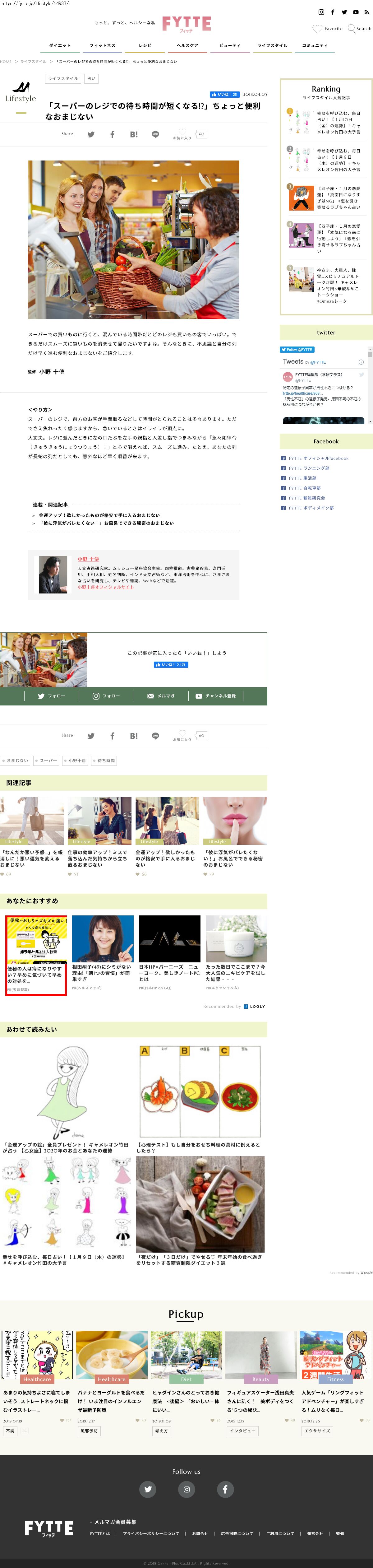The height and width of the screenshot is (1568, 373).
Task: Share to LINE via the top share bar
Action: 155,134
